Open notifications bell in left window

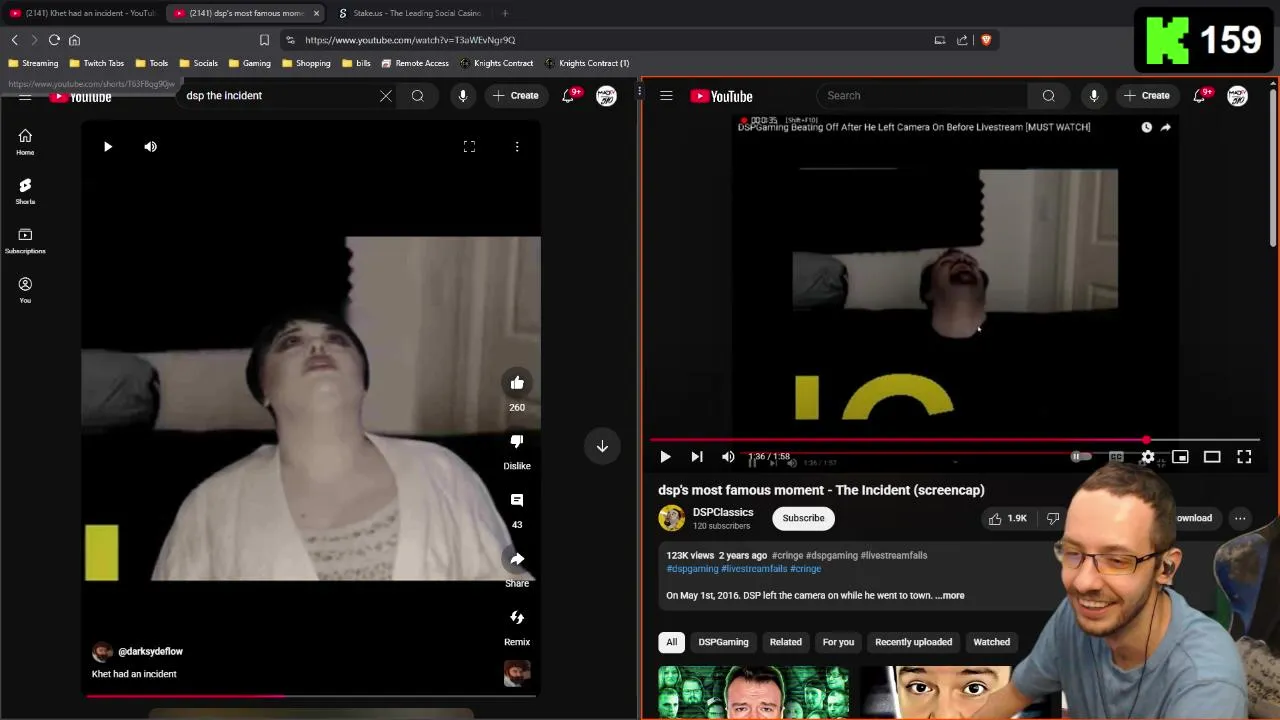tap(568, 96)
